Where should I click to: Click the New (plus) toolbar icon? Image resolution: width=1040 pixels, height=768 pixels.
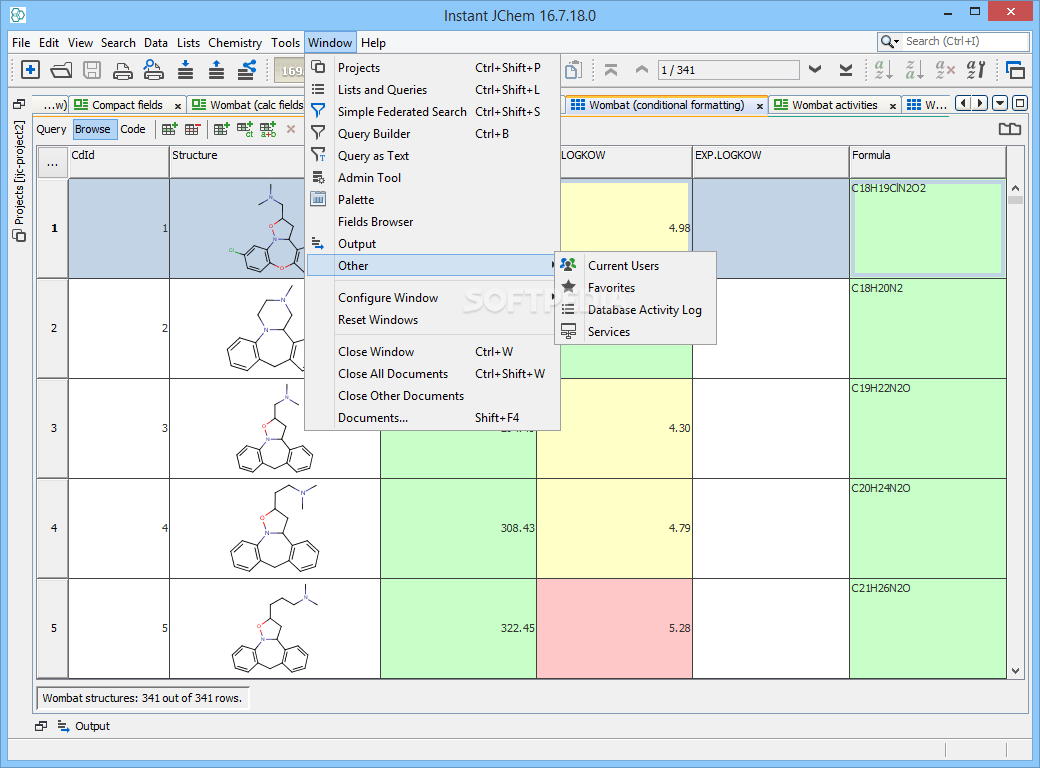(30, 70)
